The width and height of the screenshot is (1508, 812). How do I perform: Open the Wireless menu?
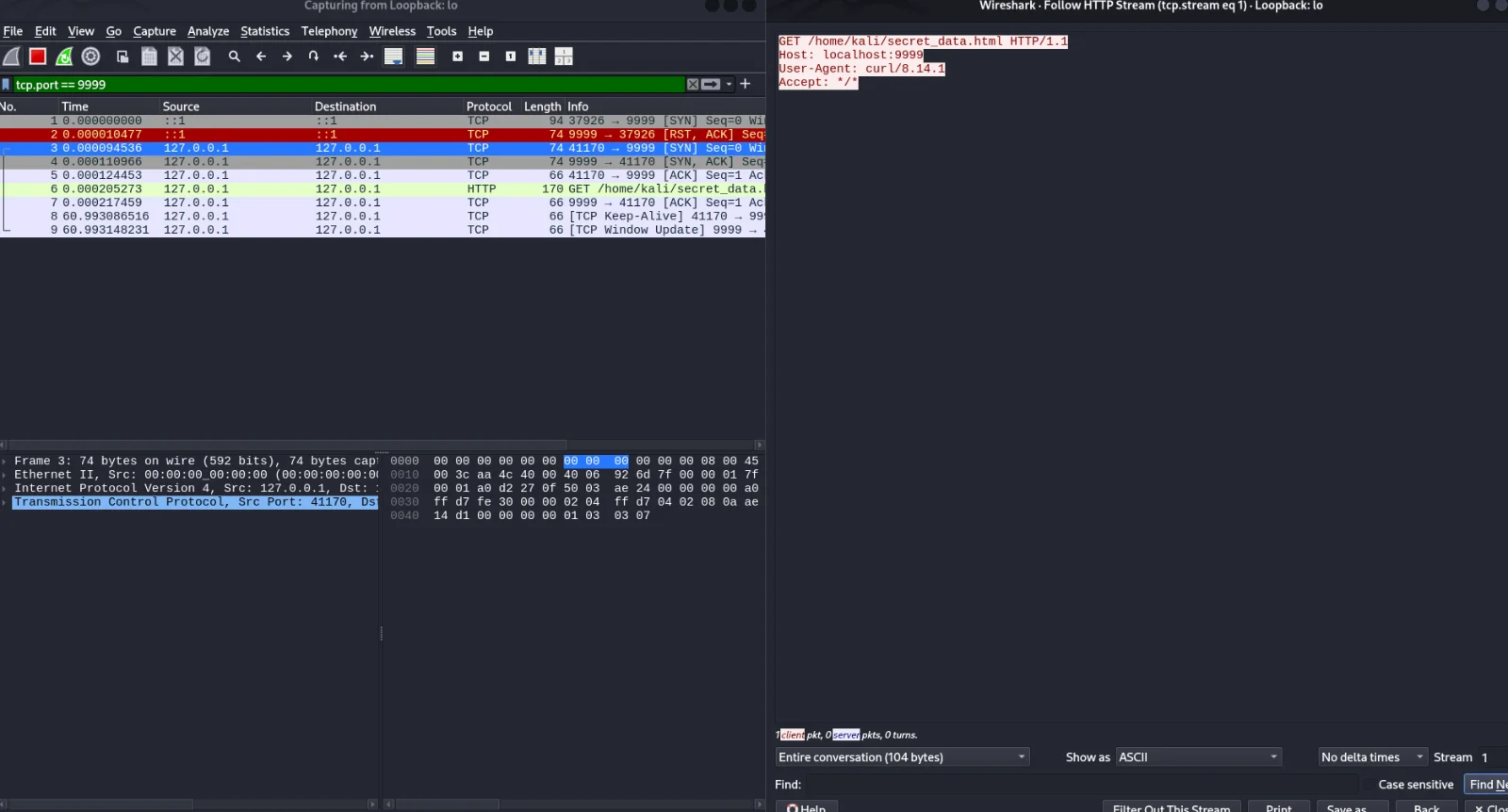point(392,31)
